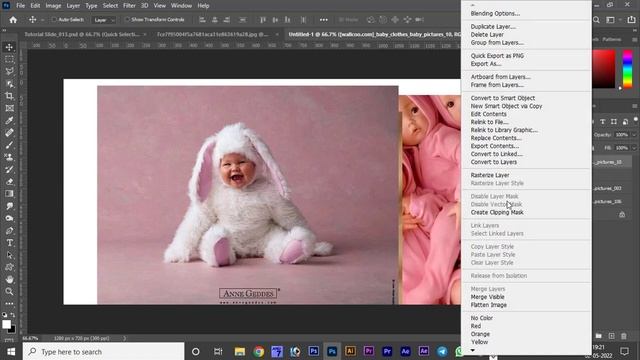Open the Auto-Select Layer dropdown
The height and width of the screenshot is (360, 640).
pos(104,20)
